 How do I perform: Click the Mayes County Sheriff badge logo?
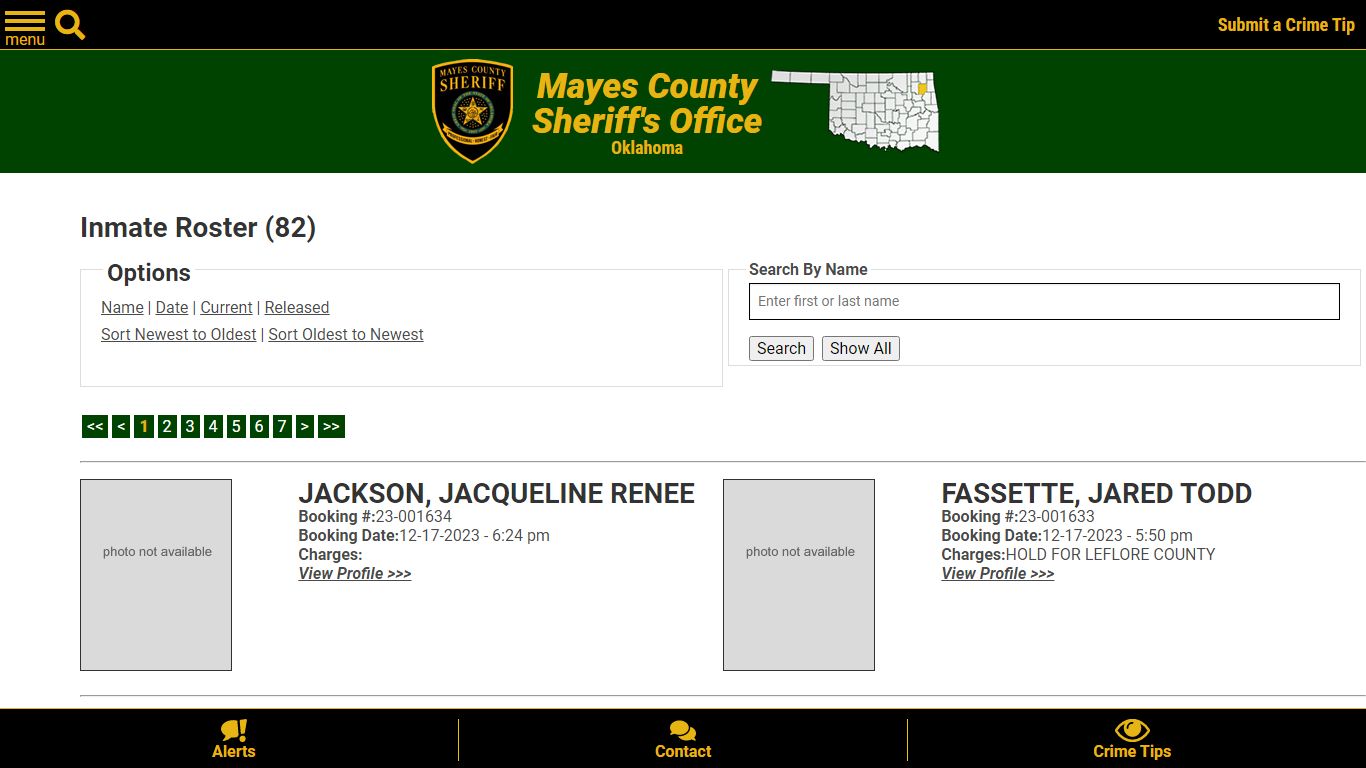[472, 111]
